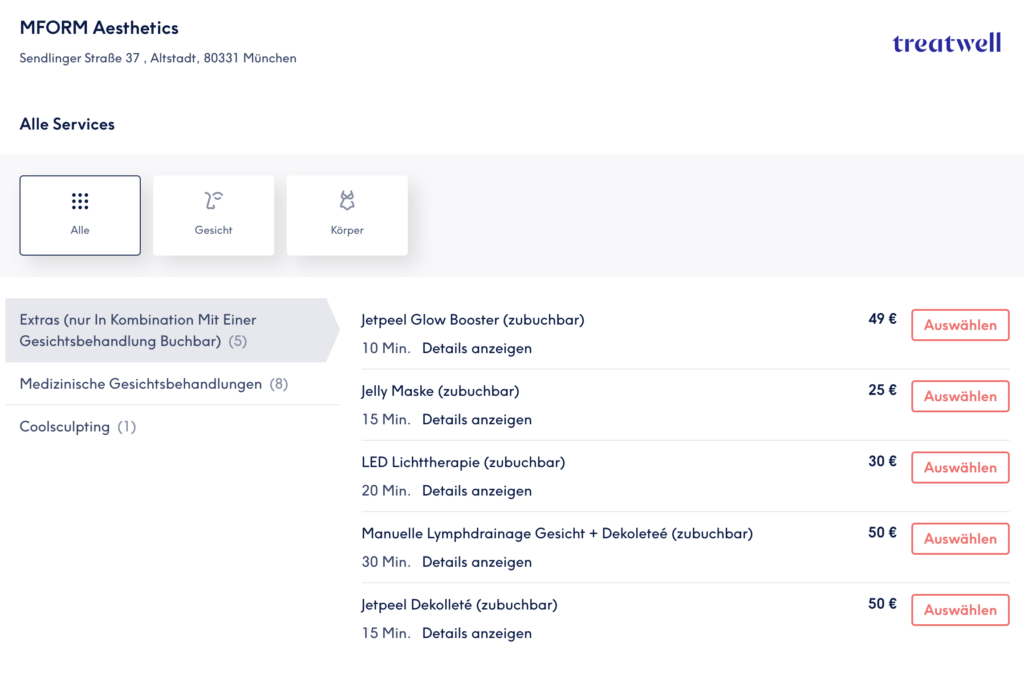
Task: Show details for Manuelle Lymphdrainage service
Action: [x=476, y=562]
